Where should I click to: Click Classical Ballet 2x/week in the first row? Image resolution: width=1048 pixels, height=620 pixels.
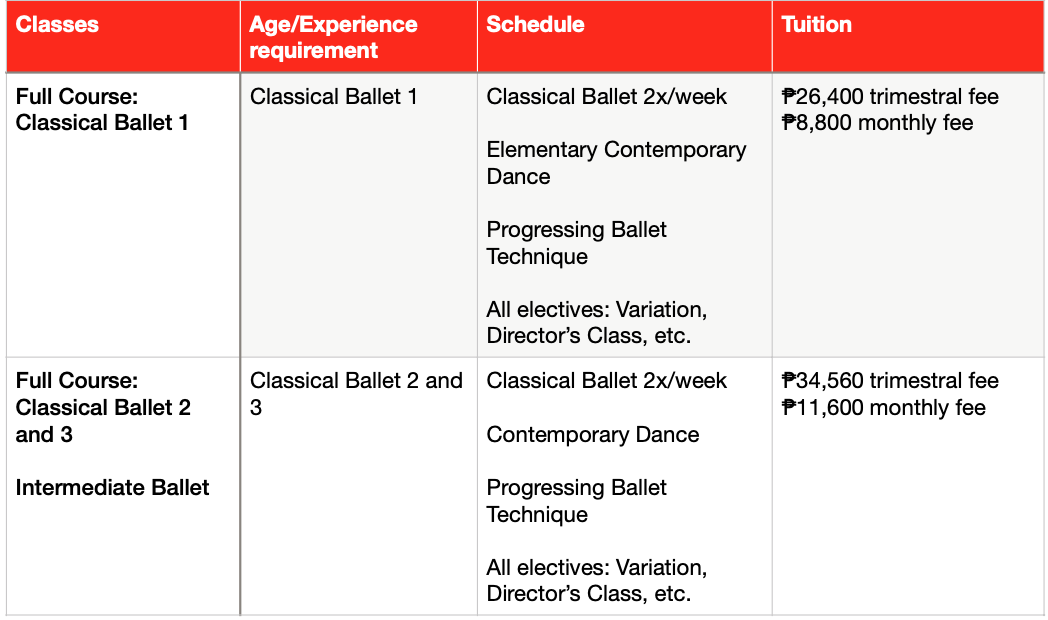tap(606, 97)
